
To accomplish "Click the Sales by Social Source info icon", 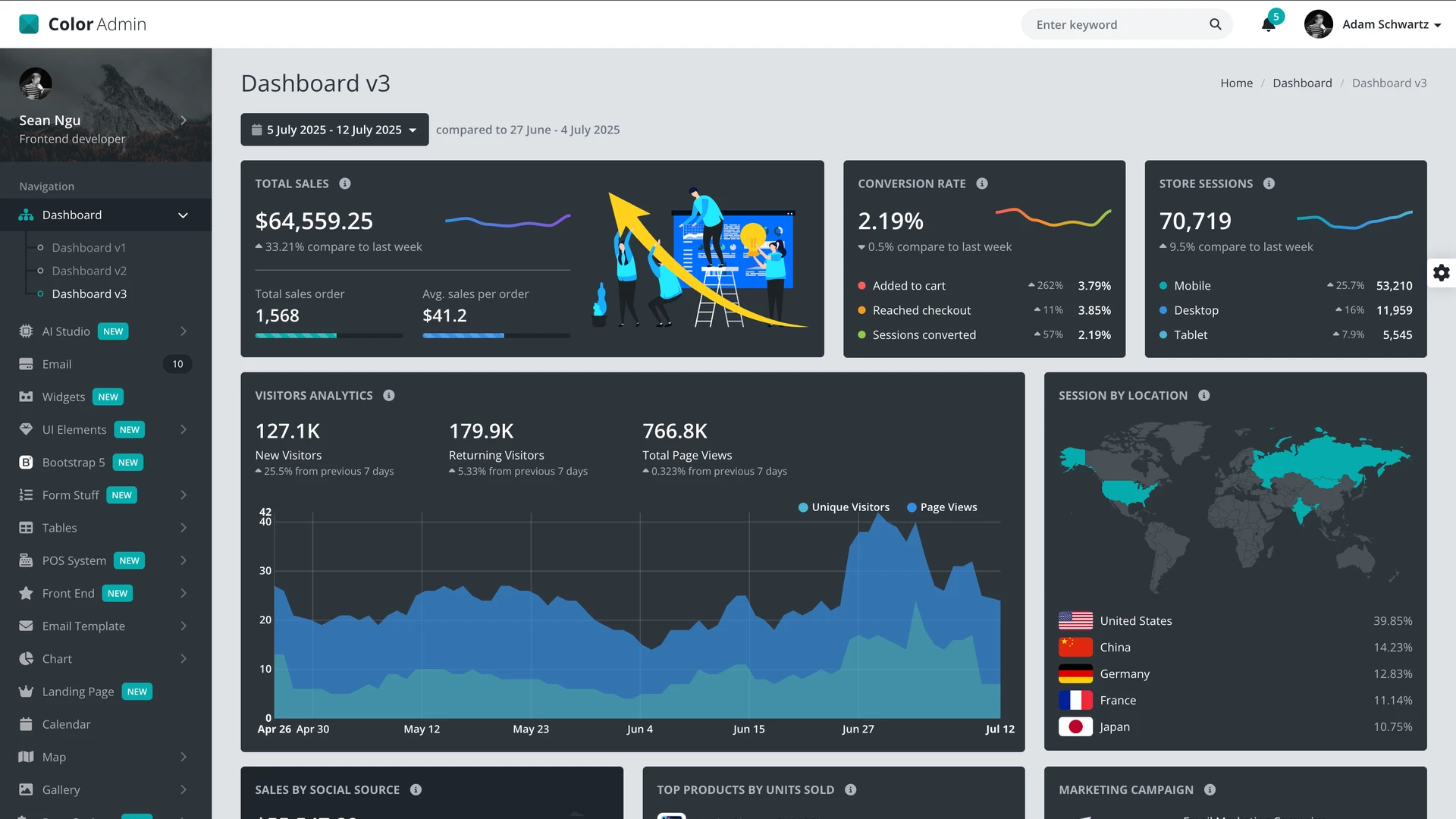I will pyautogui.click(x=416, y=789).
